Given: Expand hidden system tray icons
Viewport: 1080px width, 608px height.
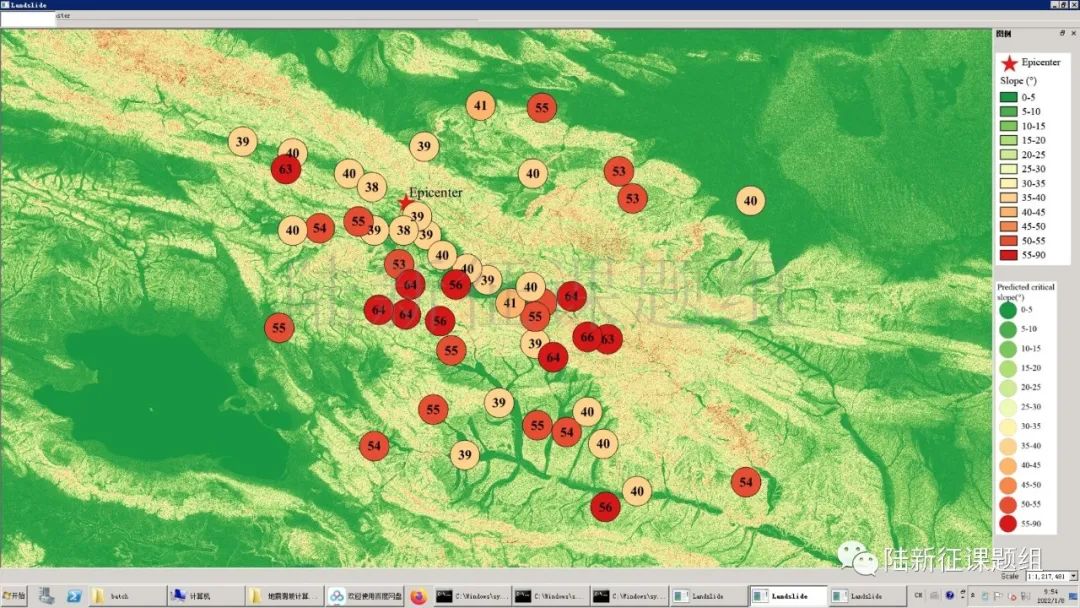Looking at the screenshot, I should [963, 596].
